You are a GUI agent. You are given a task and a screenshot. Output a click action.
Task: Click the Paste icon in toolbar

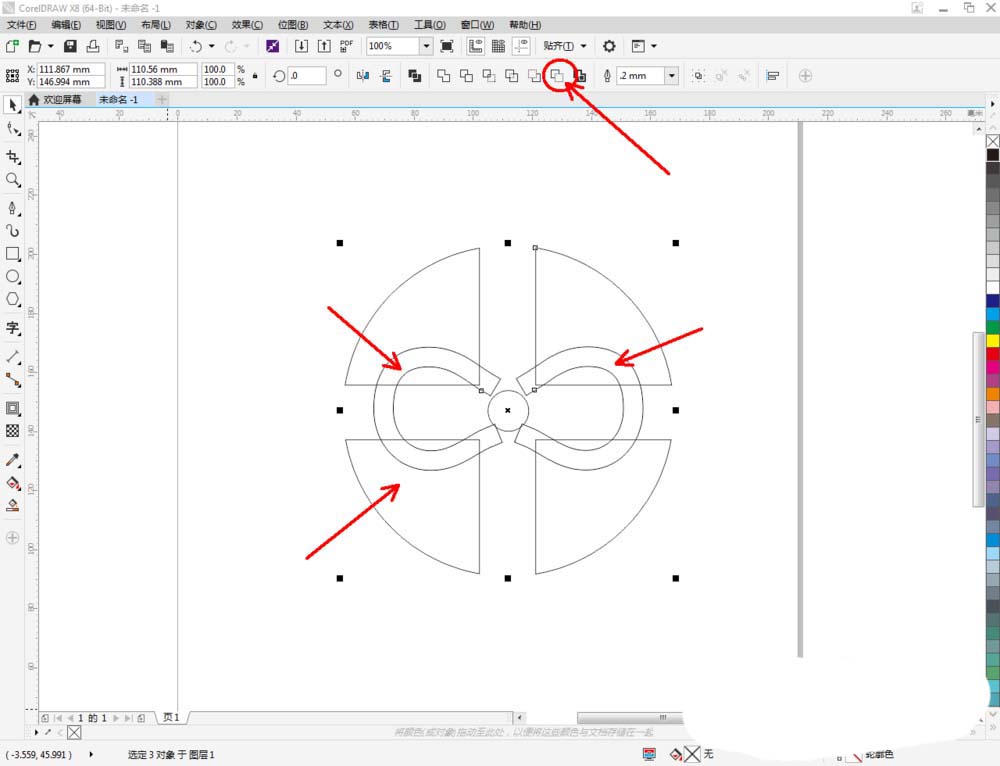click(x=167, y=46)
